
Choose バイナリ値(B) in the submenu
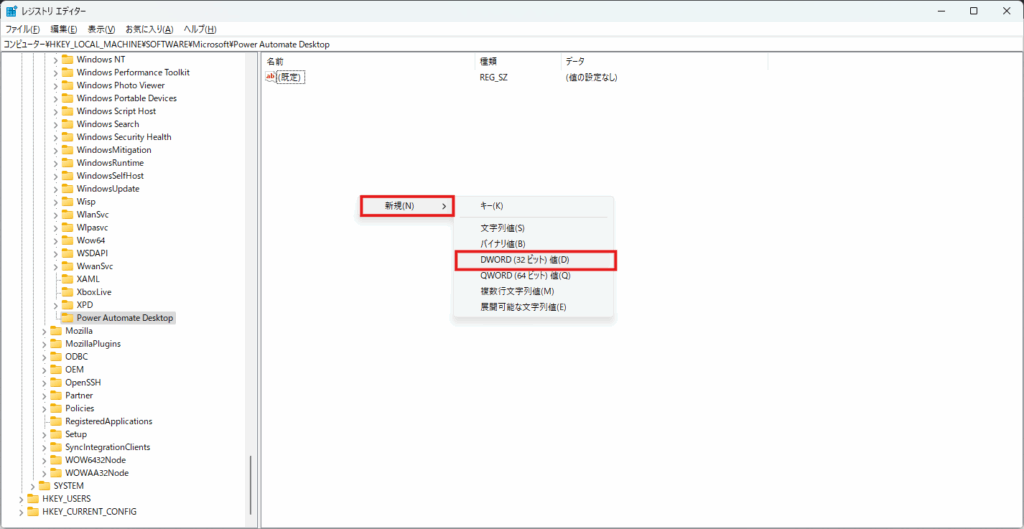coord(534,244)
